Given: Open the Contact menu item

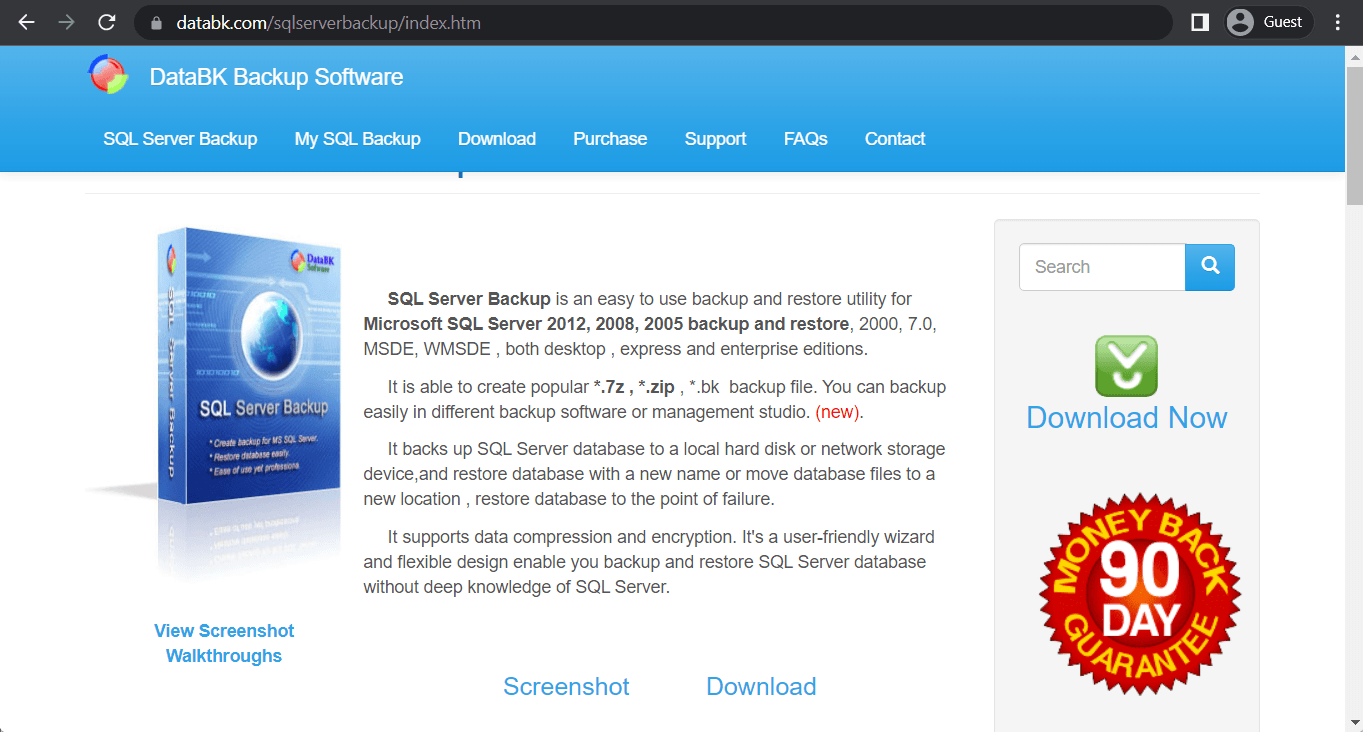Looking at the screenshot, I should [895, 139].
